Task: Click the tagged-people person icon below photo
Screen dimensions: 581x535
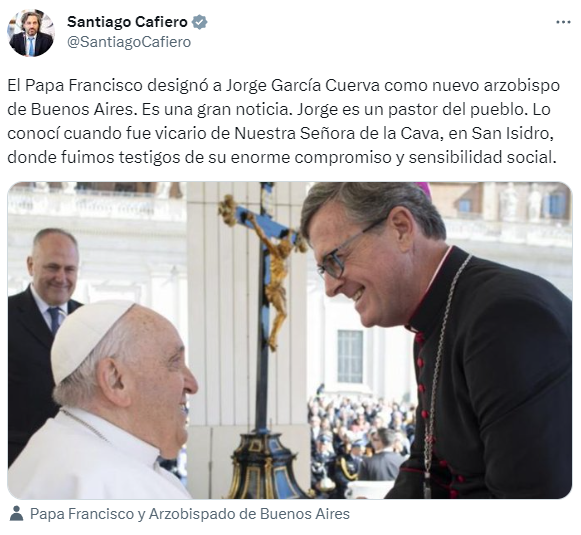Action: pos(16,514)
